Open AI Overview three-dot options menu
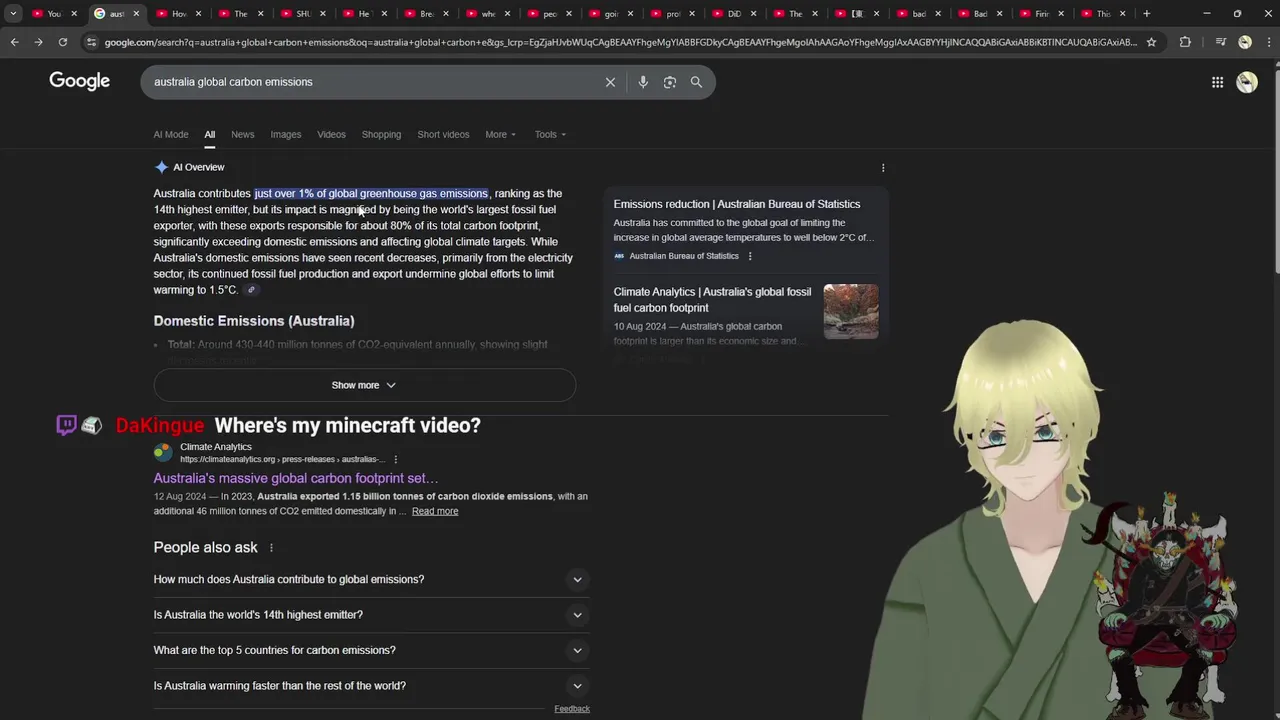 883,168
